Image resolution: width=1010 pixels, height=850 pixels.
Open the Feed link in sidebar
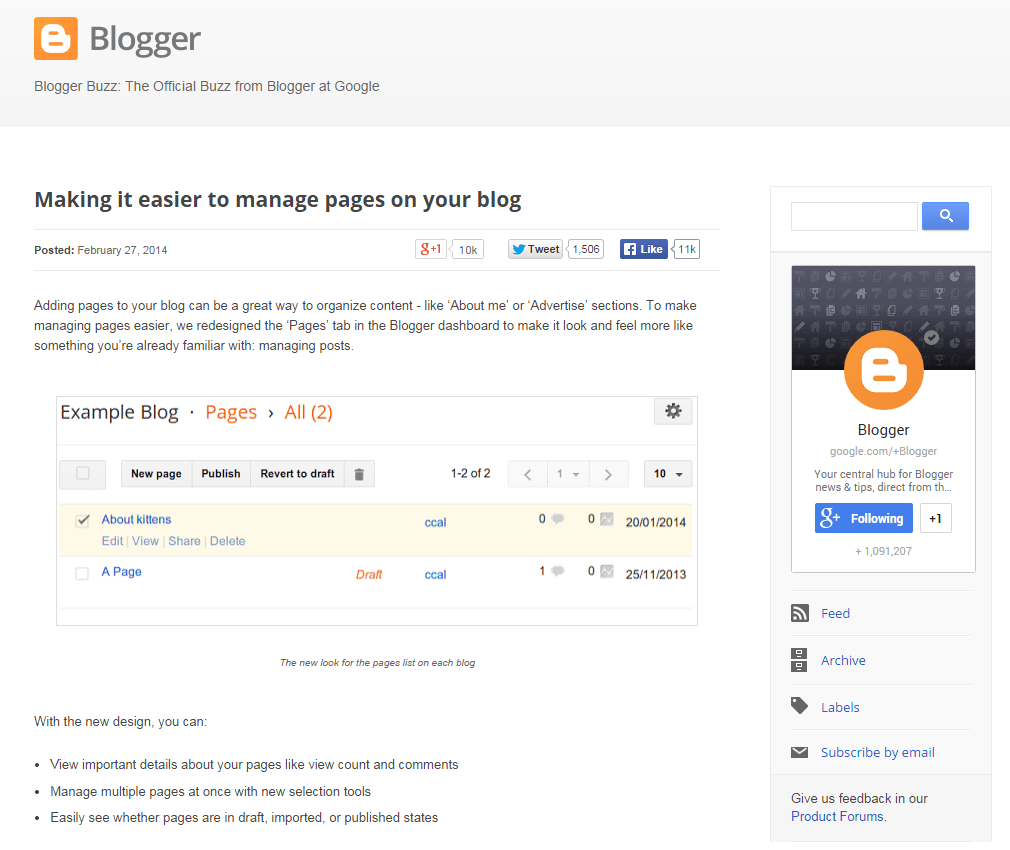[835, 614]
